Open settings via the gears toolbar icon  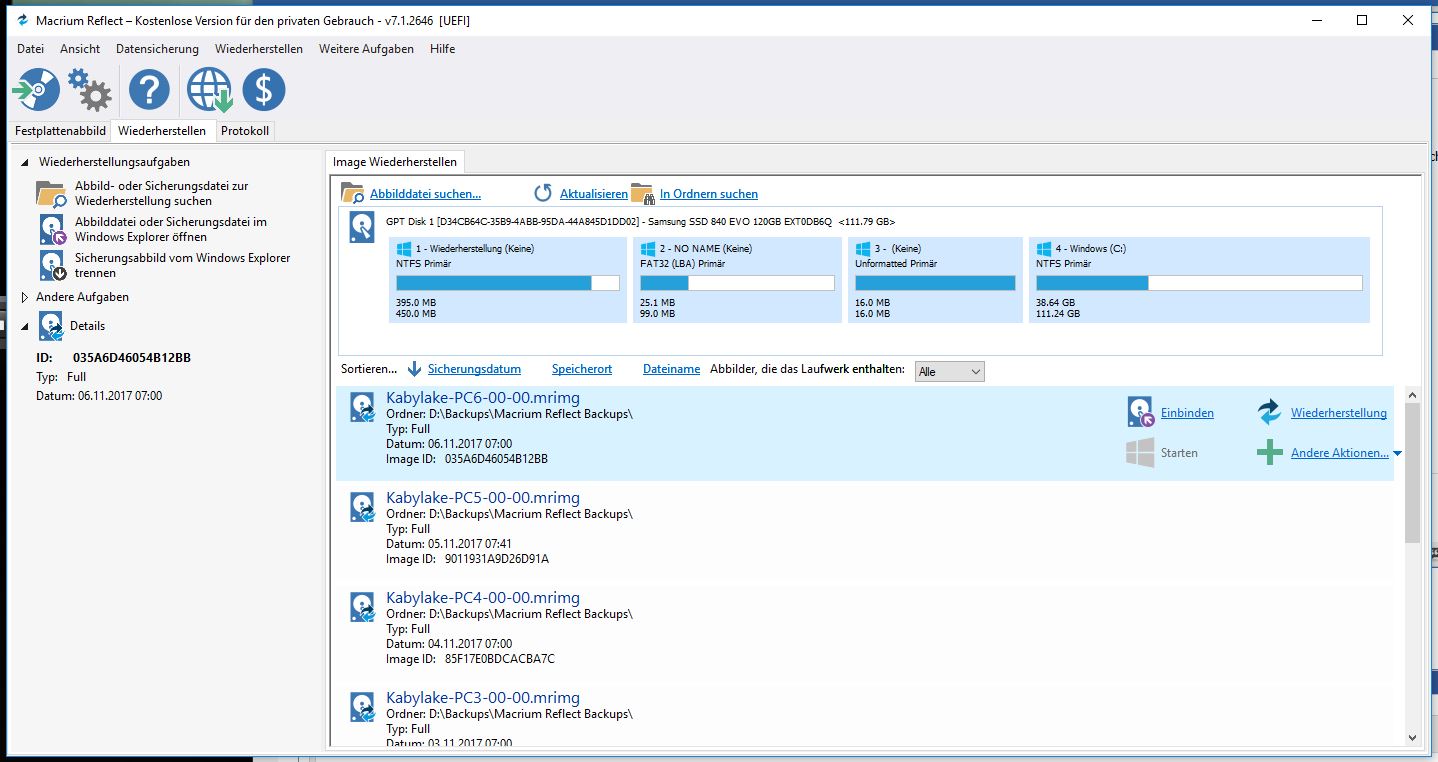pyautogui.click(x=90, y=90)
